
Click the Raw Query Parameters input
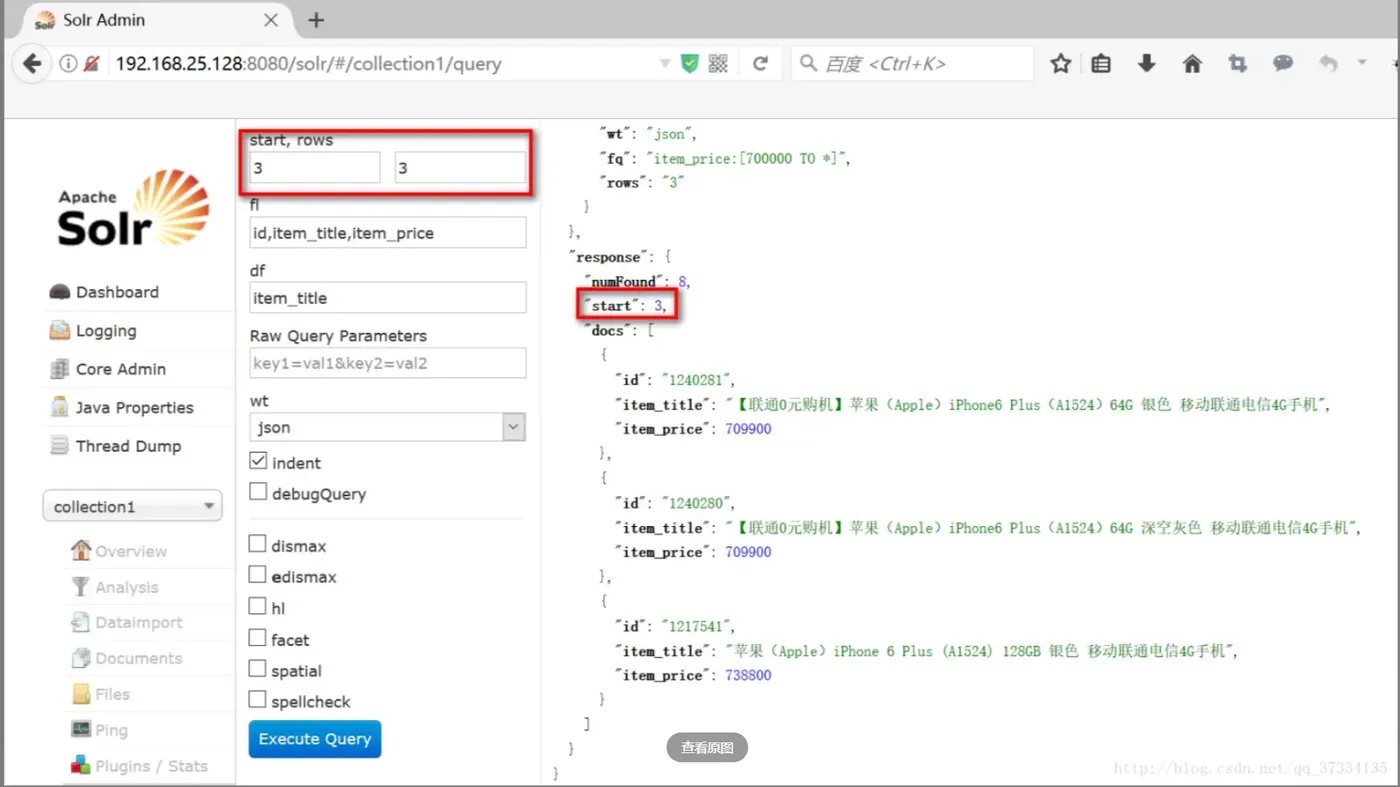[x=388, y=363]
